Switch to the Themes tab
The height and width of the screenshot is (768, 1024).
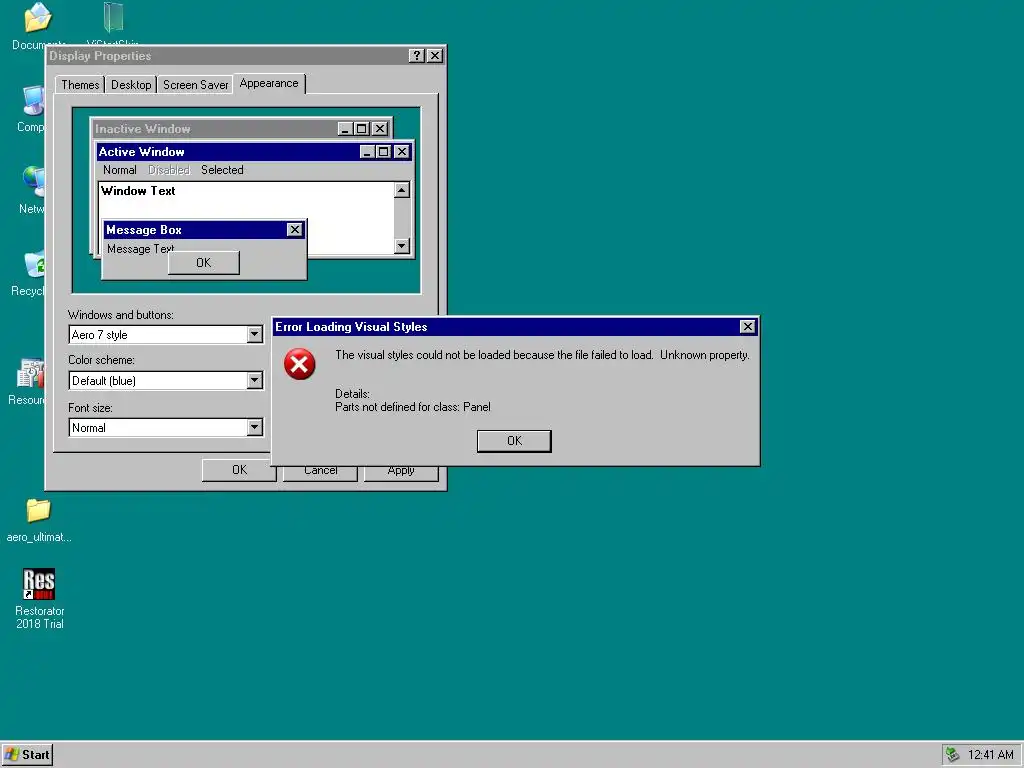[80, 85]
